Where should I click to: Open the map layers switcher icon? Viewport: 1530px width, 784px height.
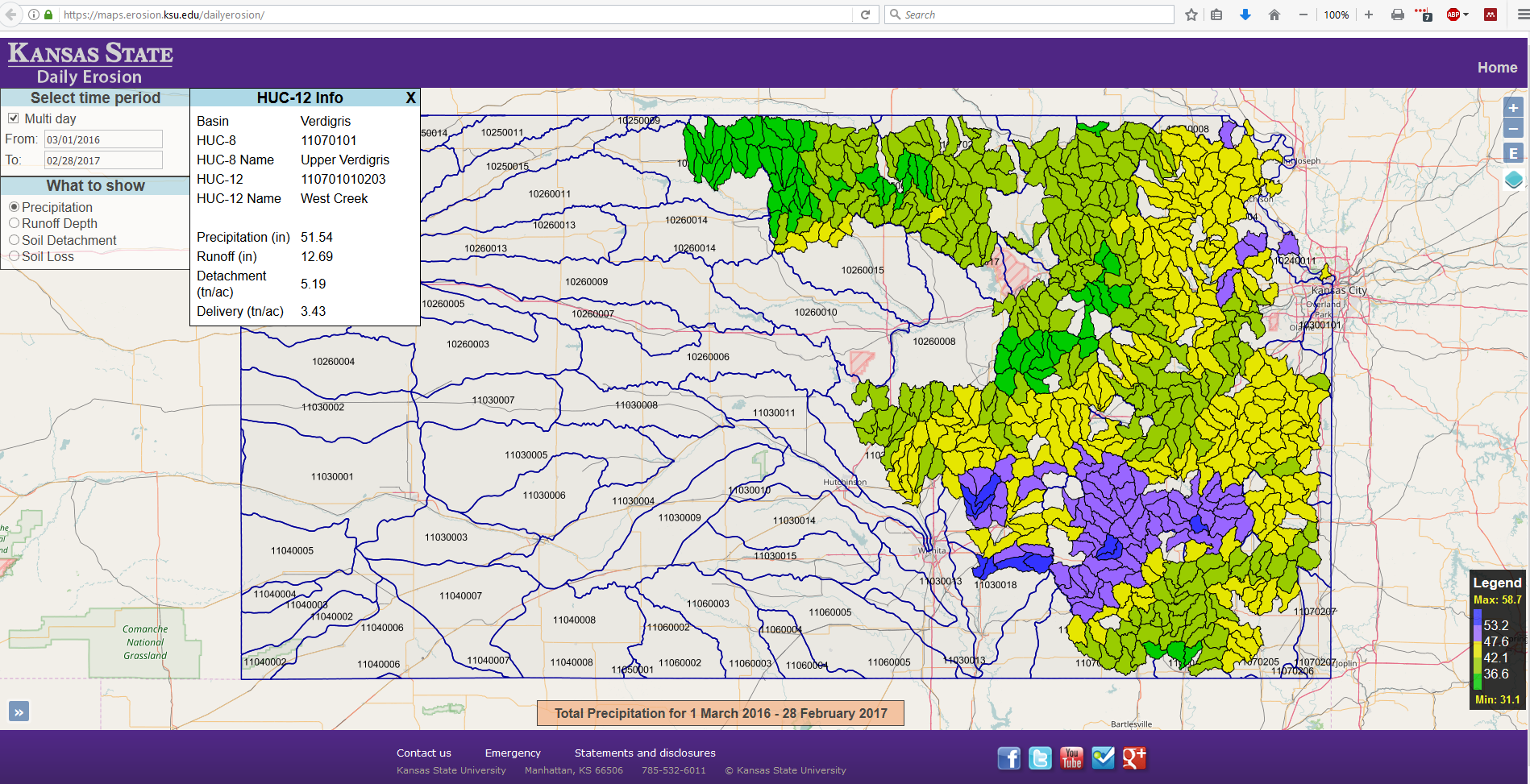coord(1513,180)
